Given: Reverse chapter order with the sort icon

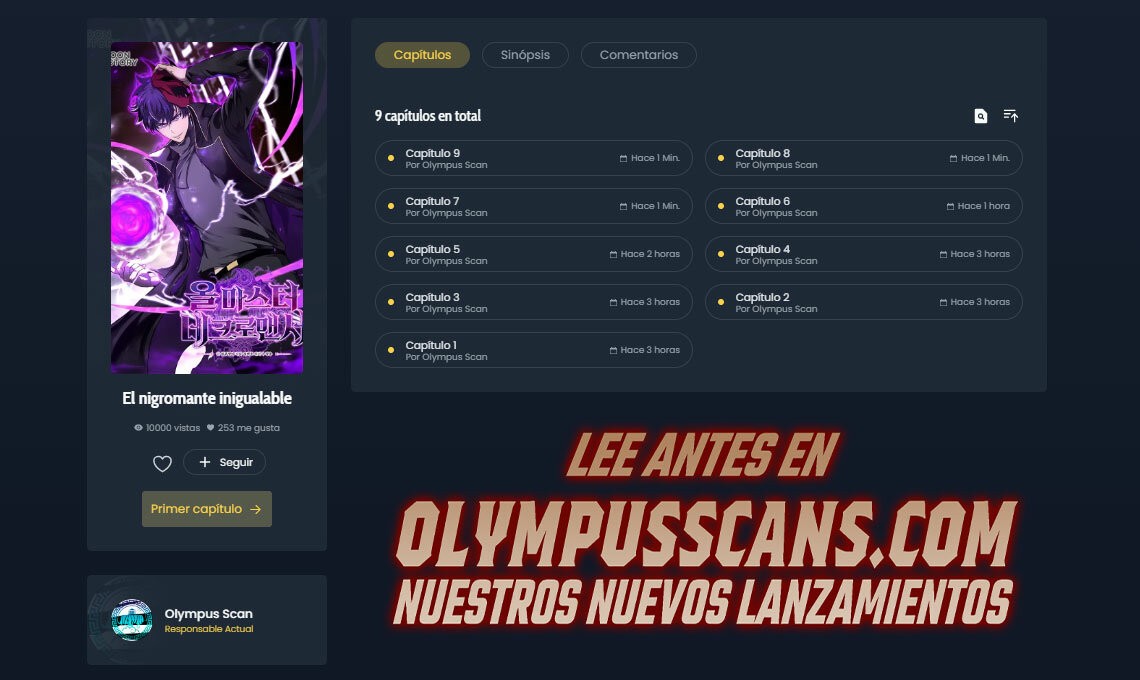Looking at the screenshot, I should coord(1011,116).
